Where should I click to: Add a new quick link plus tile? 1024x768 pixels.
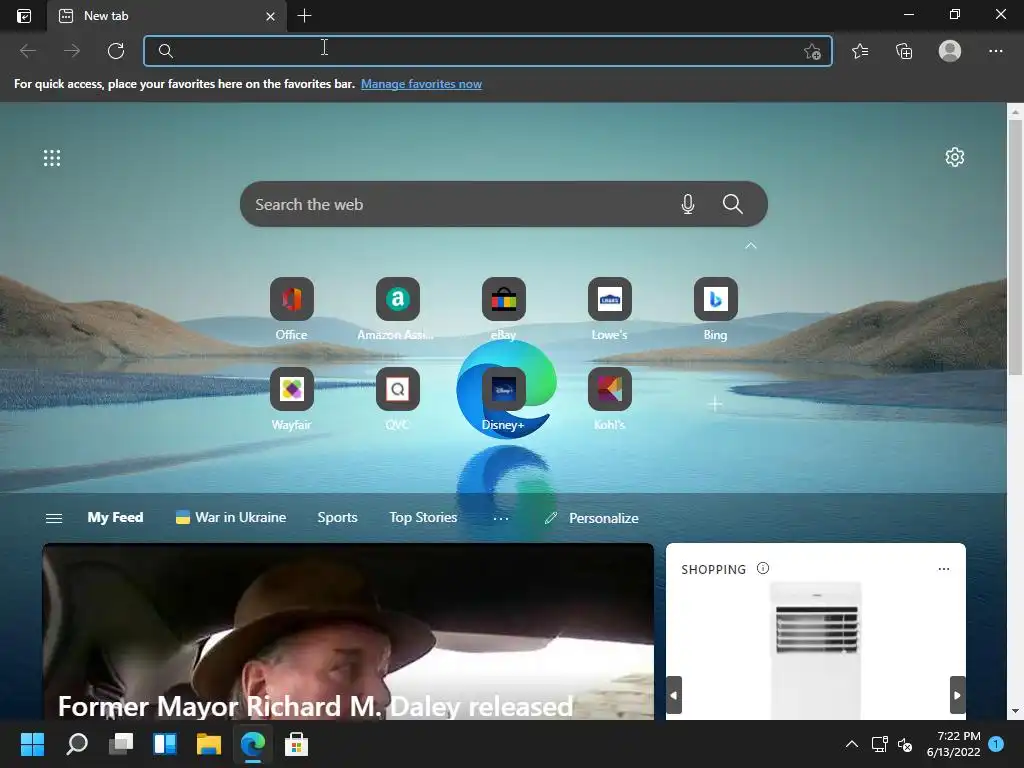715,404
